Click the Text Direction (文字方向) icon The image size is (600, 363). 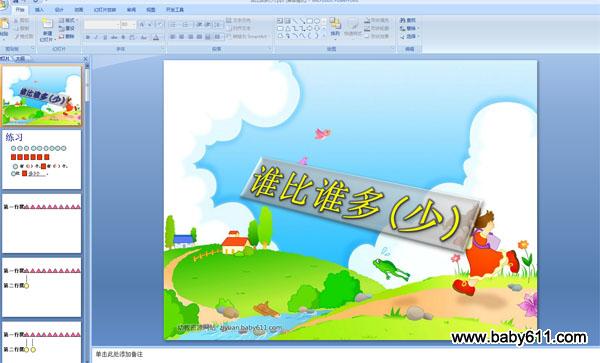(x=228, y=20)
